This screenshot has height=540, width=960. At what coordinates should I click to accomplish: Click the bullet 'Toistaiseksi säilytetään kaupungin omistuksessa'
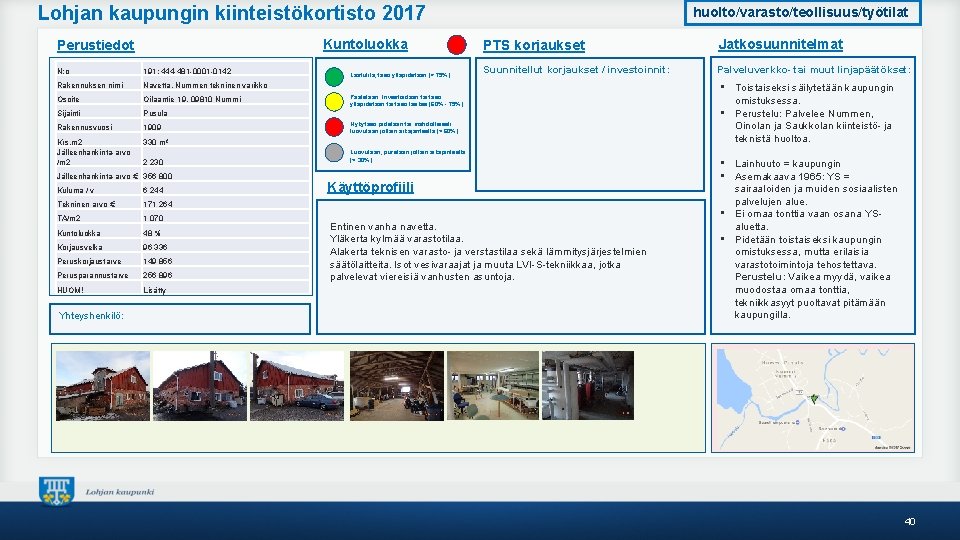tap(814, 94)
